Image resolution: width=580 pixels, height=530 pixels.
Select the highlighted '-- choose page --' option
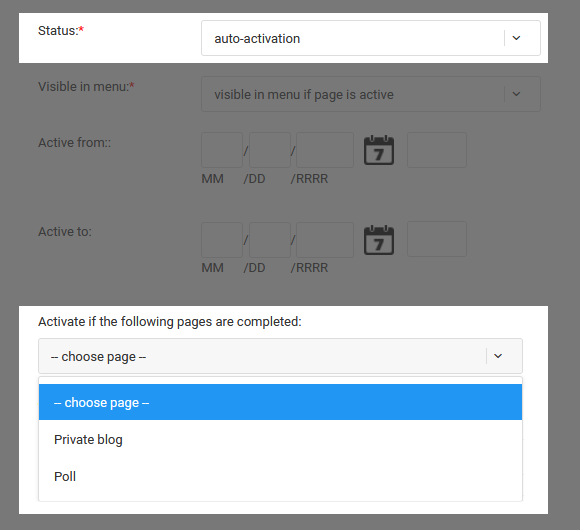click(x=280, y=402)
